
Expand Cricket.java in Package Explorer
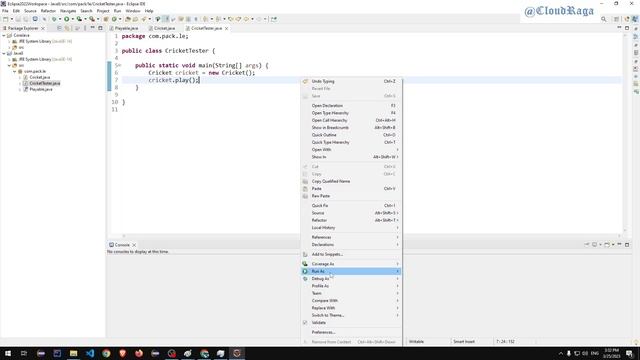pos(20,77)
